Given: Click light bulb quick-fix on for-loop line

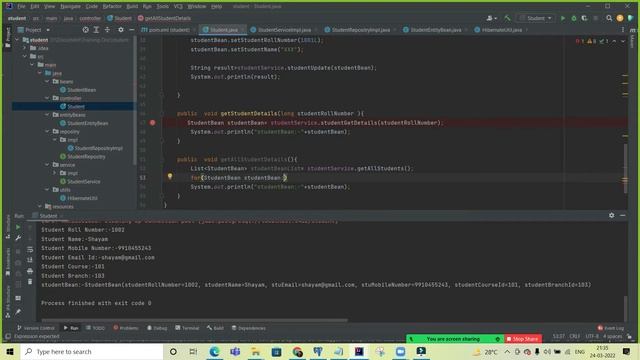Looking at the screenshot, I should click(170, 176).
